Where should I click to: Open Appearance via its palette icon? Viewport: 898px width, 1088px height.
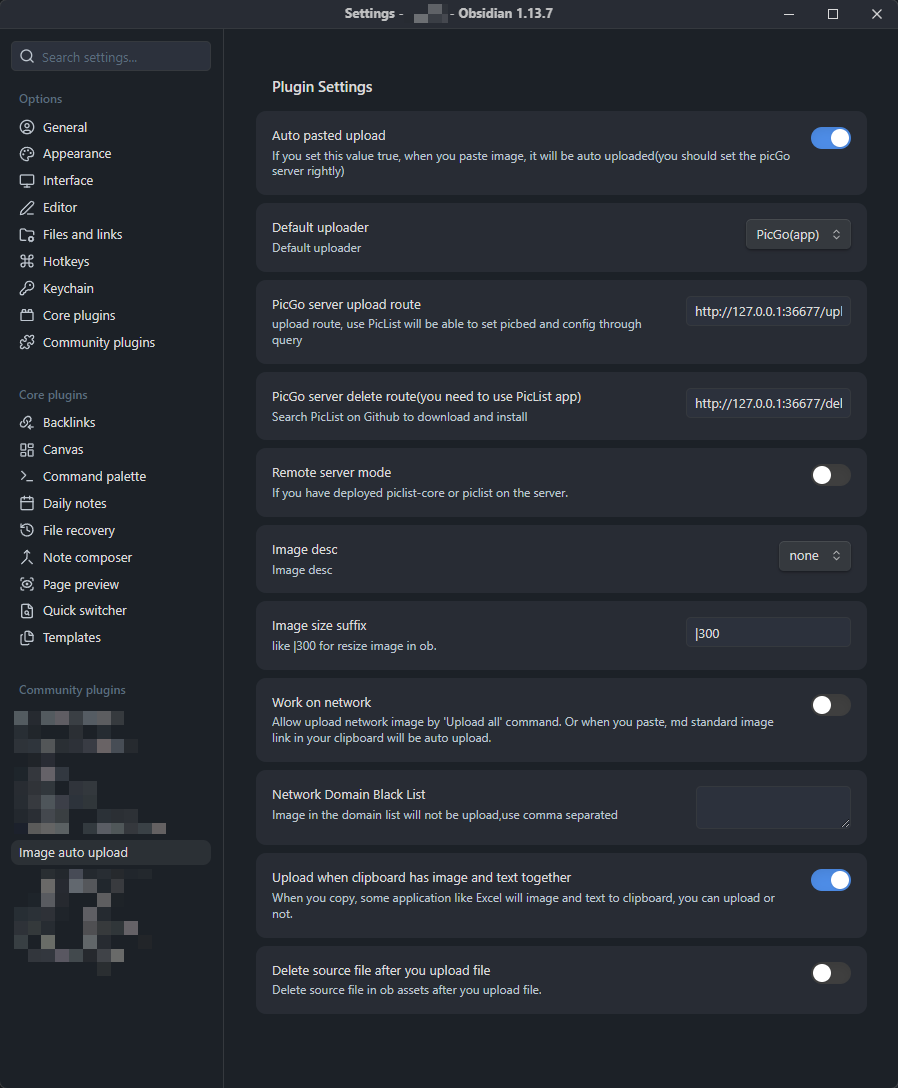pos(27,153)
